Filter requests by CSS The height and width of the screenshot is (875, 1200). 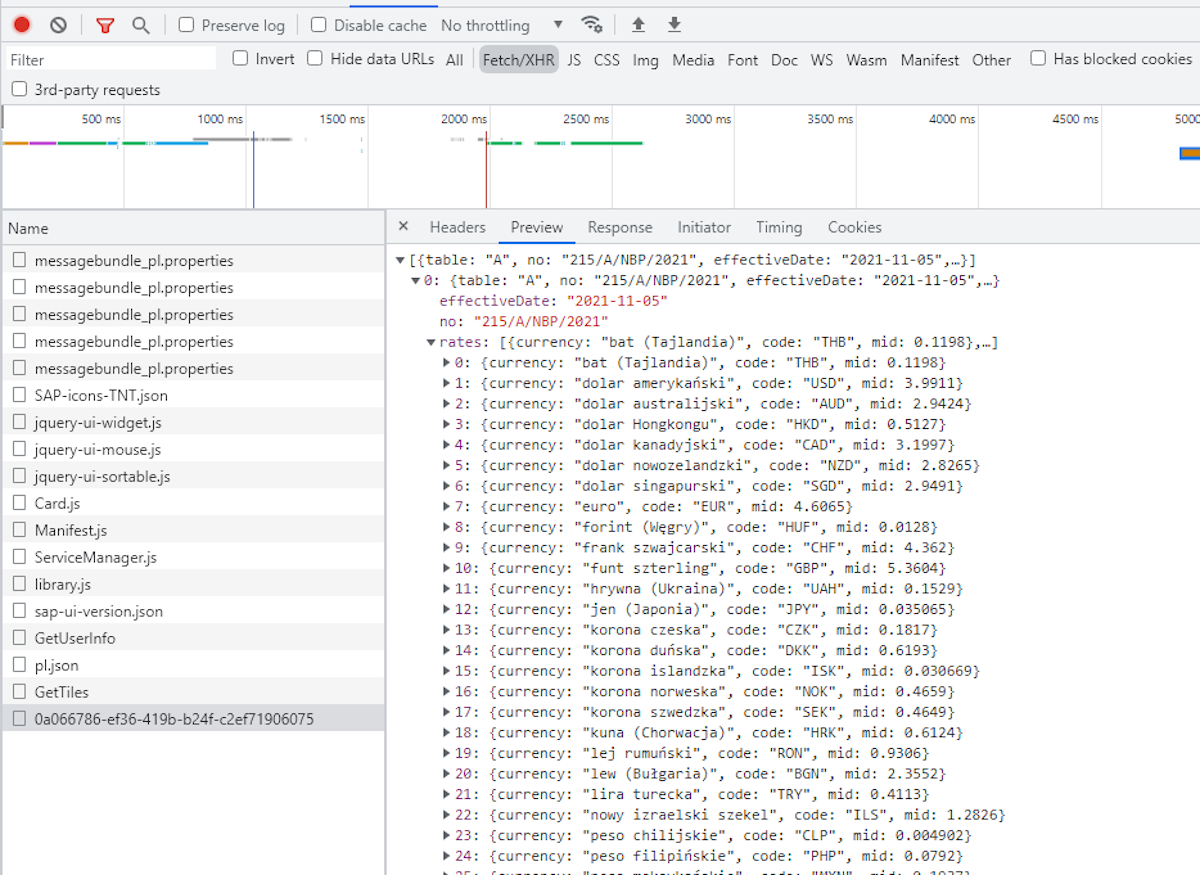point(607,60)
